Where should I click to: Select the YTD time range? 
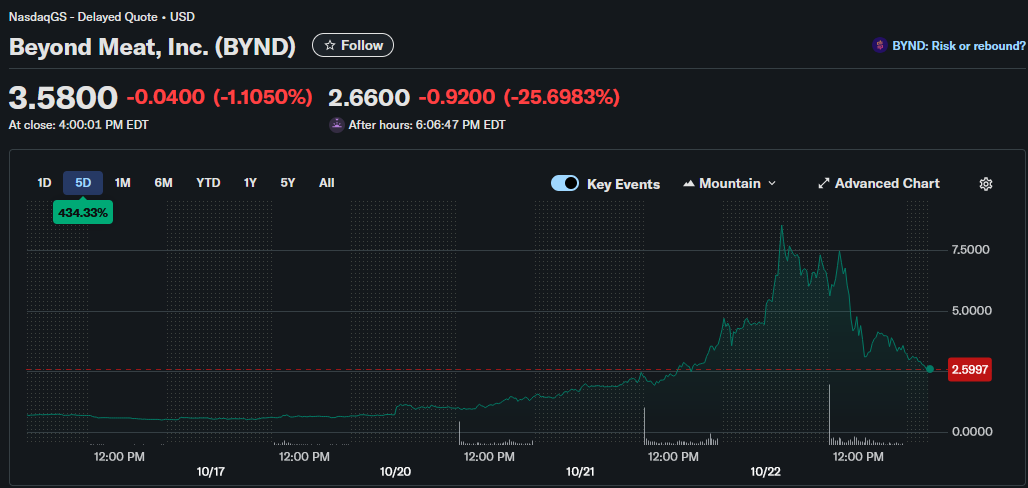pyautogui.click(x=208, y=183)
